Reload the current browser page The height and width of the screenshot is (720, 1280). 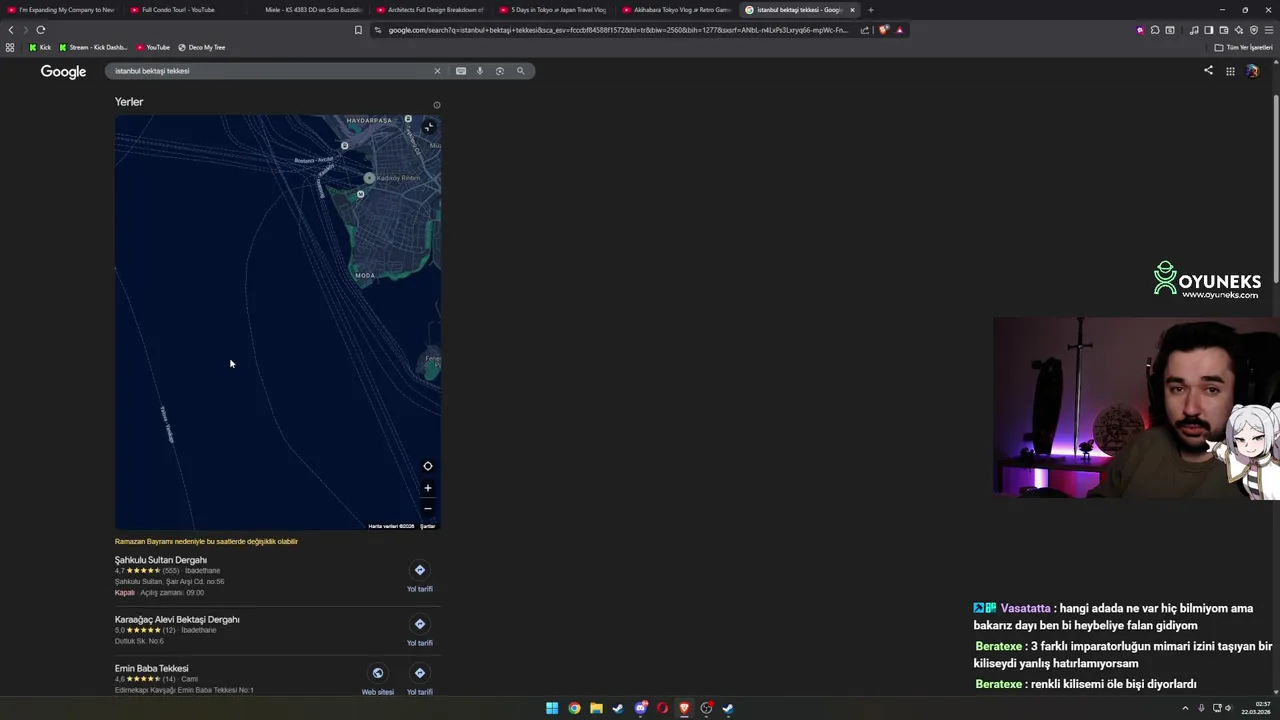click(41, 30)
